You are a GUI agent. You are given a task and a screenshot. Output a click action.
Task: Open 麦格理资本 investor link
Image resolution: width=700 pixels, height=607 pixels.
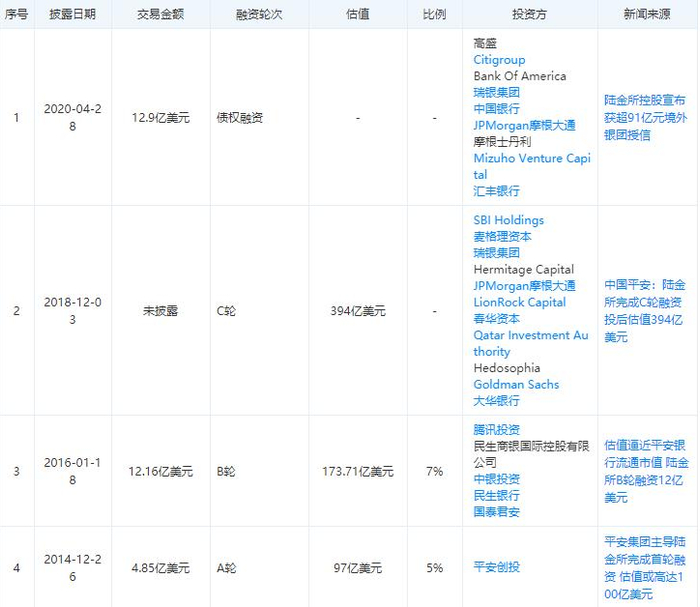tap(502, 237)
